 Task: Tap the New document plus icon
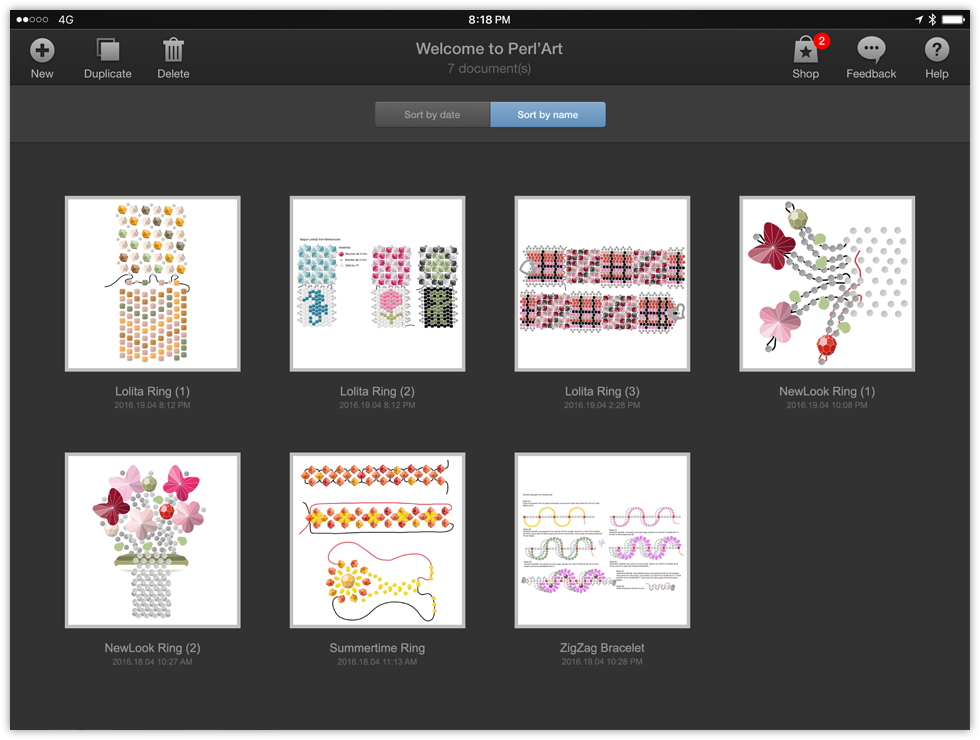[42, 50]
